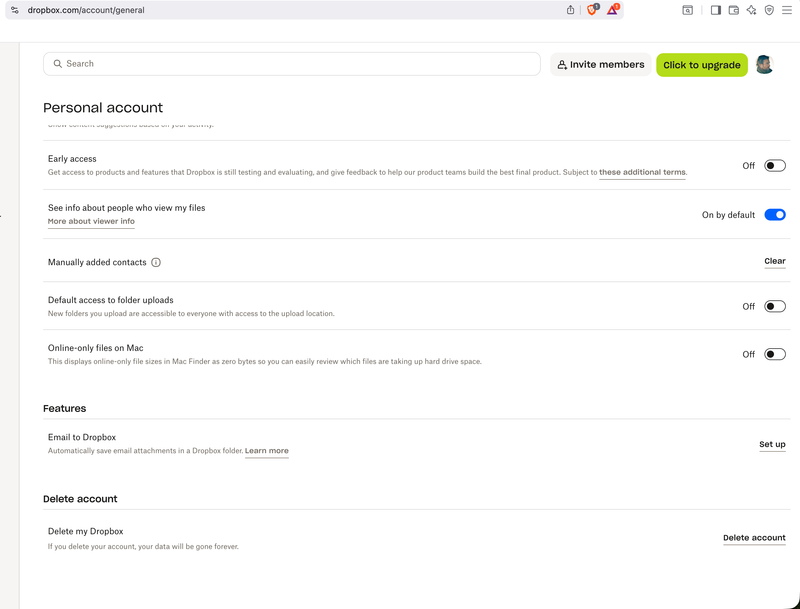The image size is (800, 609).
Task: Click 'Automatically save email attachments' description
Action: point(145,451)
